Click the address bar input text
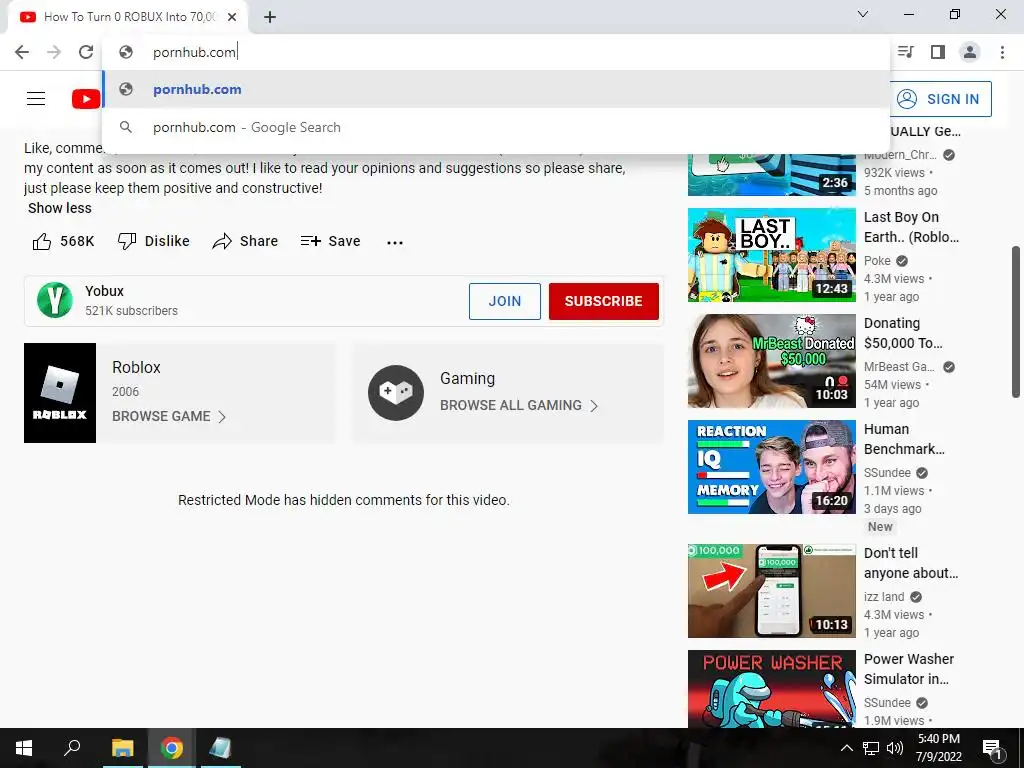 click(x=195, y=52)
